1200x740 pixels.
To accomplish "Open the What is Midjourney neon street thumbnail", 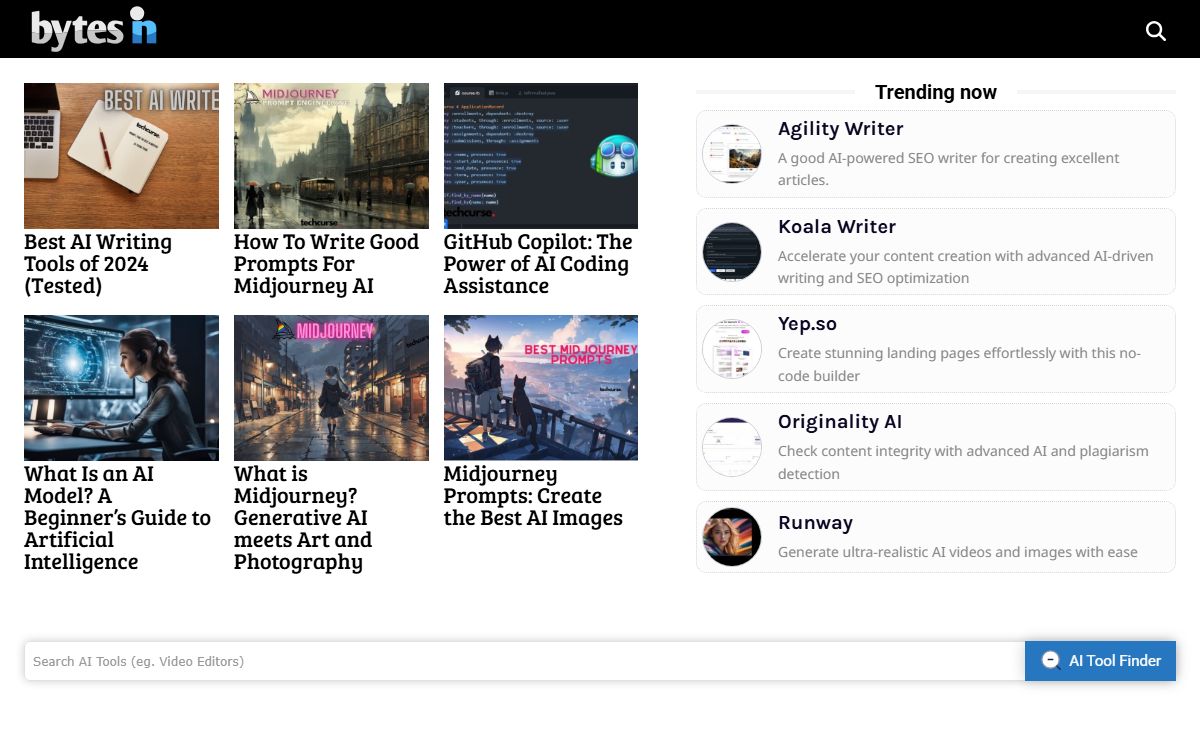I will [x=331, y=388].
